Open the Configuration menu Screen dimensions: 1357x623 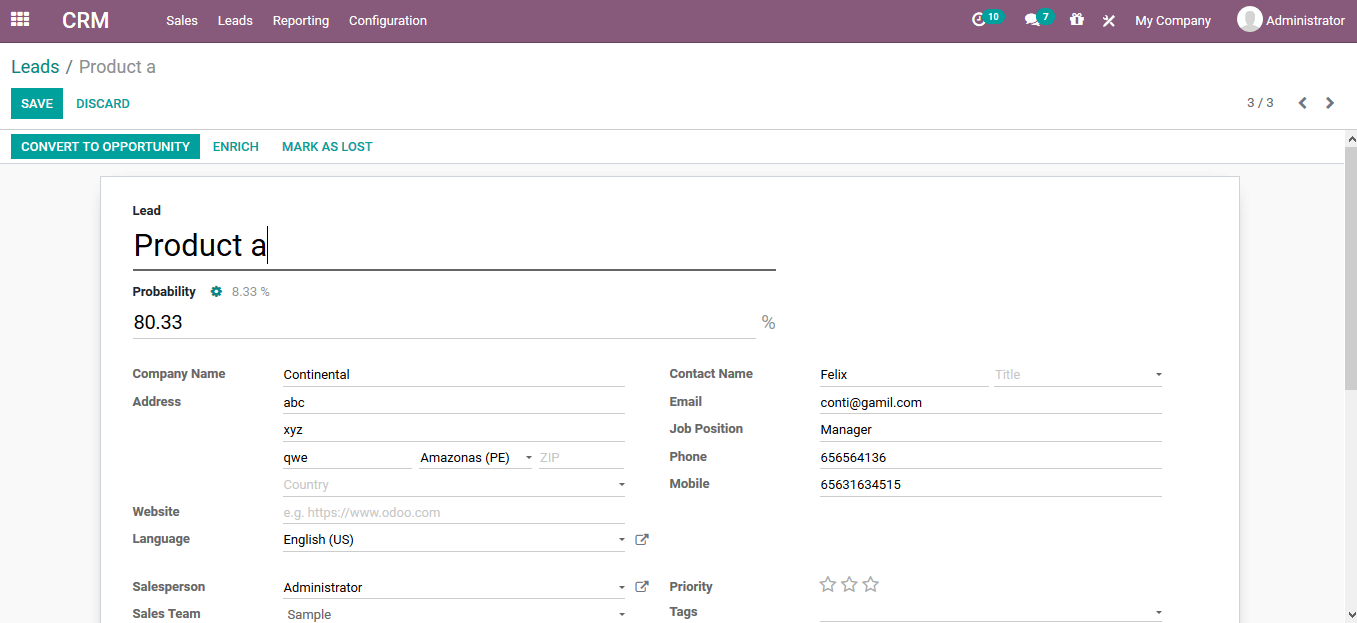pos(388,20)
